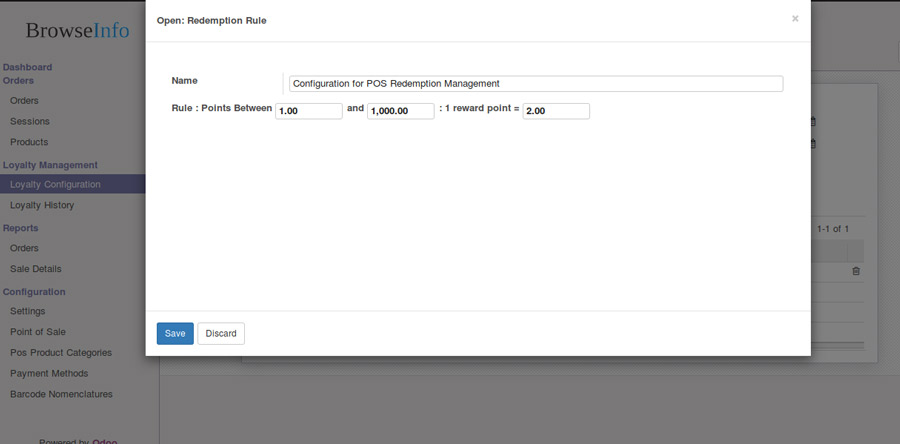Screen dimensions: 900x444
Task: Edit maximum points field showing 1,000.00
Action: [401, 111]
